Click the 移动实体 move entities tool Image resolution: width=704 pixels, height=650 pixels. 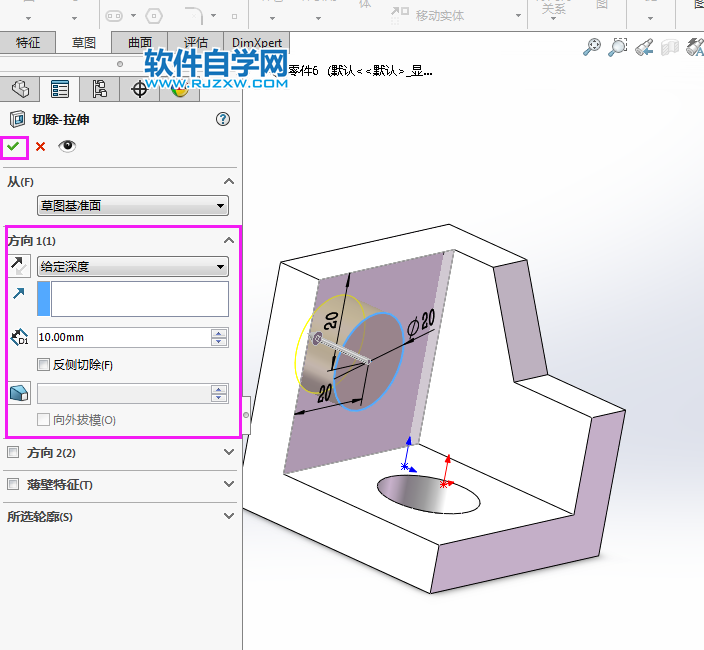click(427, 15)
